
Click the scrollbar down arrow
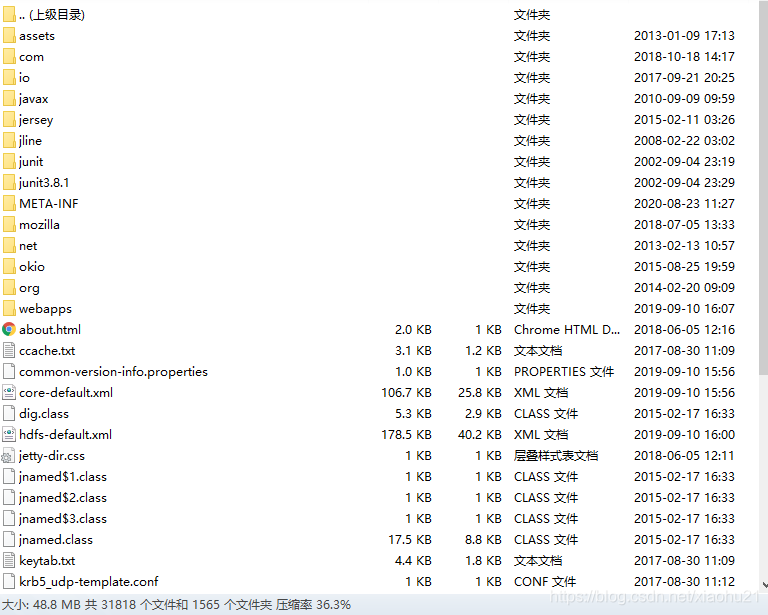[765, 585]
